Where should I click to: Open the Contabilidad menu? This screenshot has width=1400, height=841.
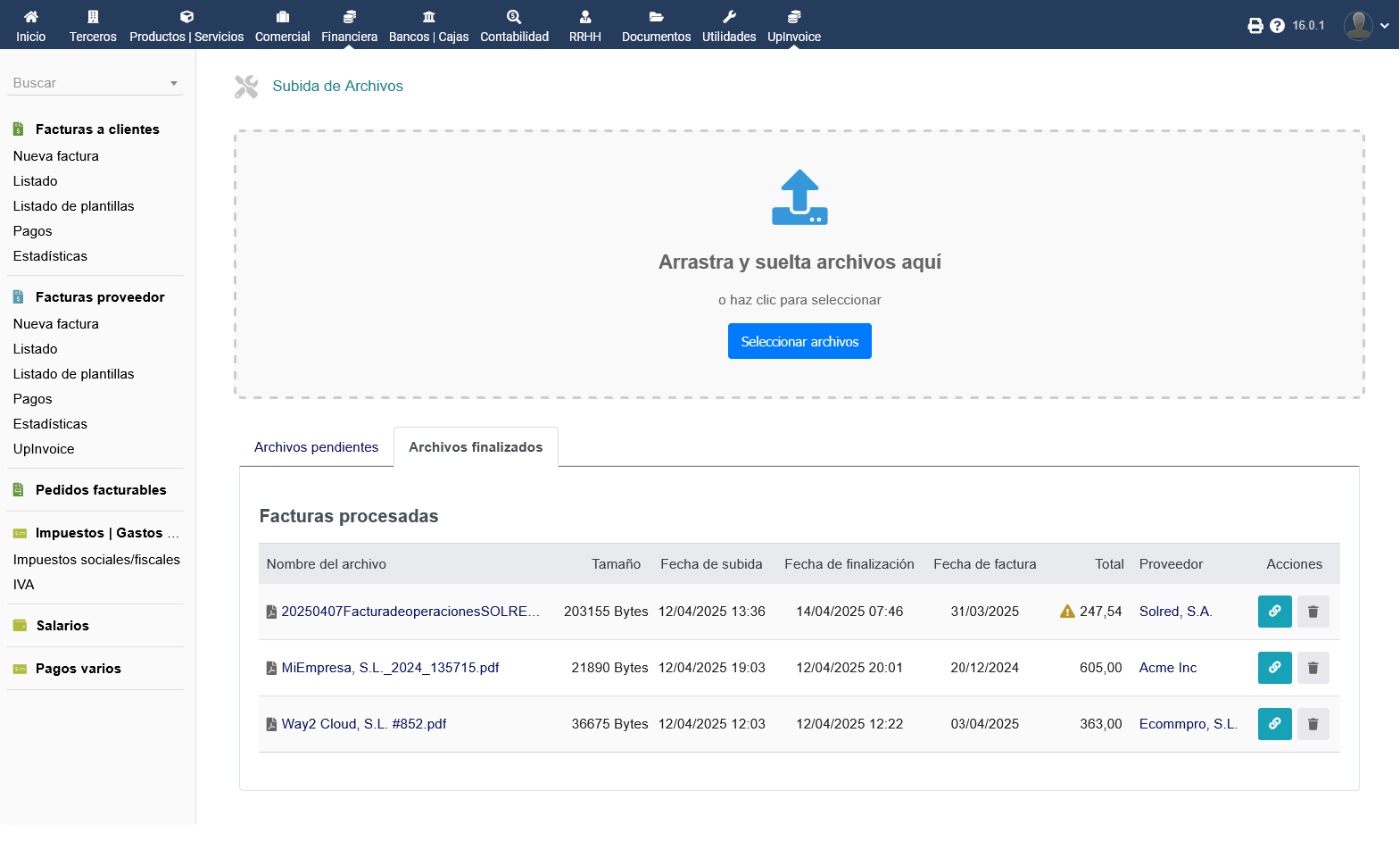pos(514,26)
